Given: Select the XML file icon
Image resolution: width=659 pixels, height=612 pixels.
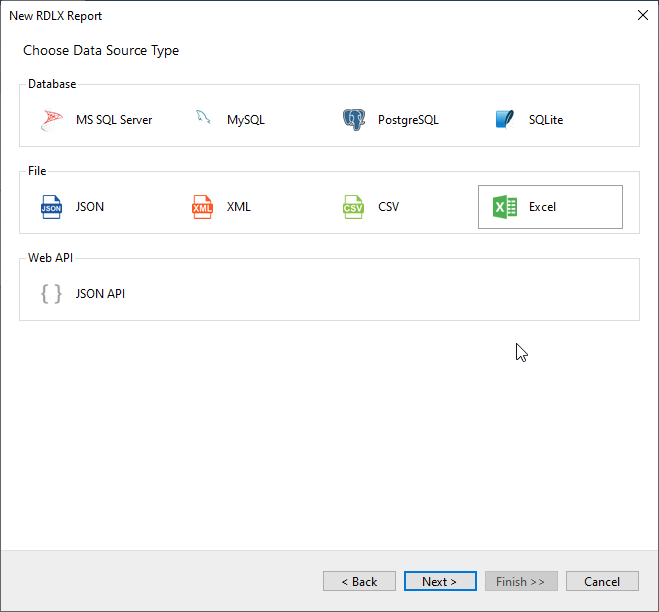Looking at the screenshot, I should pyautogui.click(x=202, y=207).
